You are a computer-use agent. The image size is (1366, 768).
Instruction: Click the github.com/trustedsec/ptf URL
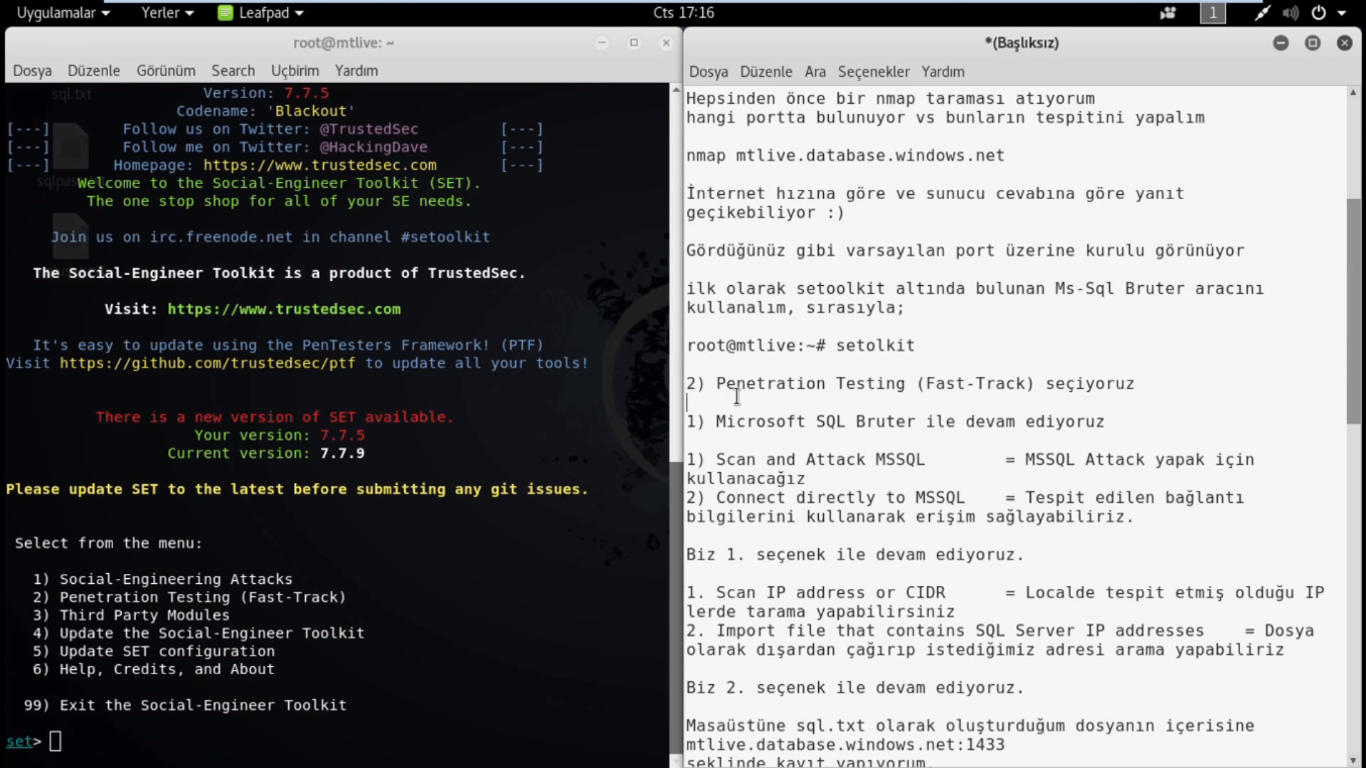click(207, 363)
